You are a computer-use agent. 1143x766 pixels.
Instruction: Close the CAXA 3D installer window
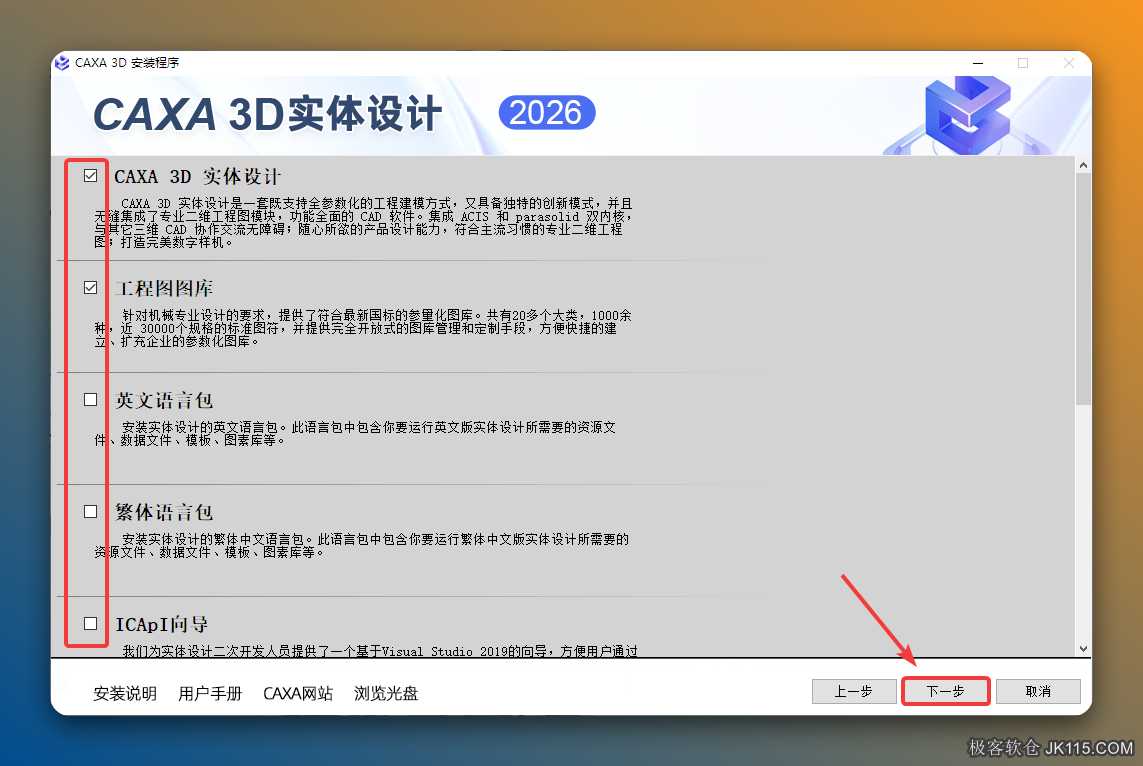[x=1069, y=63]
